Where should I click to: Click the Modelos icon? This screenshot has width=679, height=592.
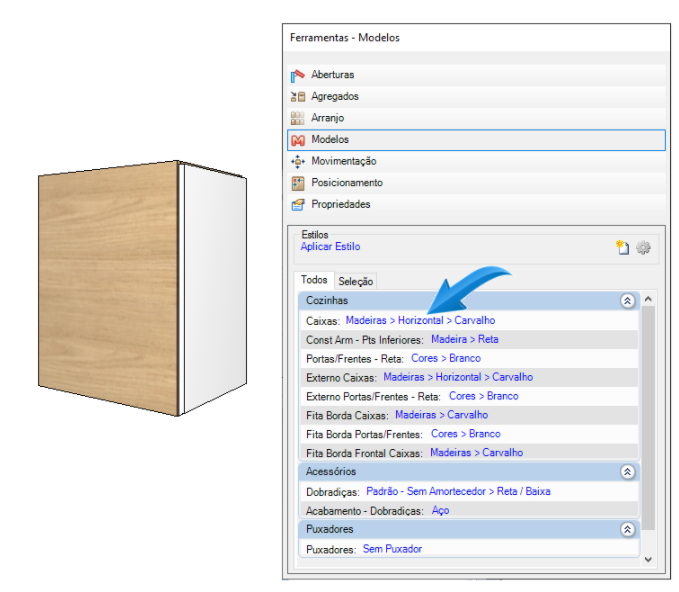click(x=297, y=140)
